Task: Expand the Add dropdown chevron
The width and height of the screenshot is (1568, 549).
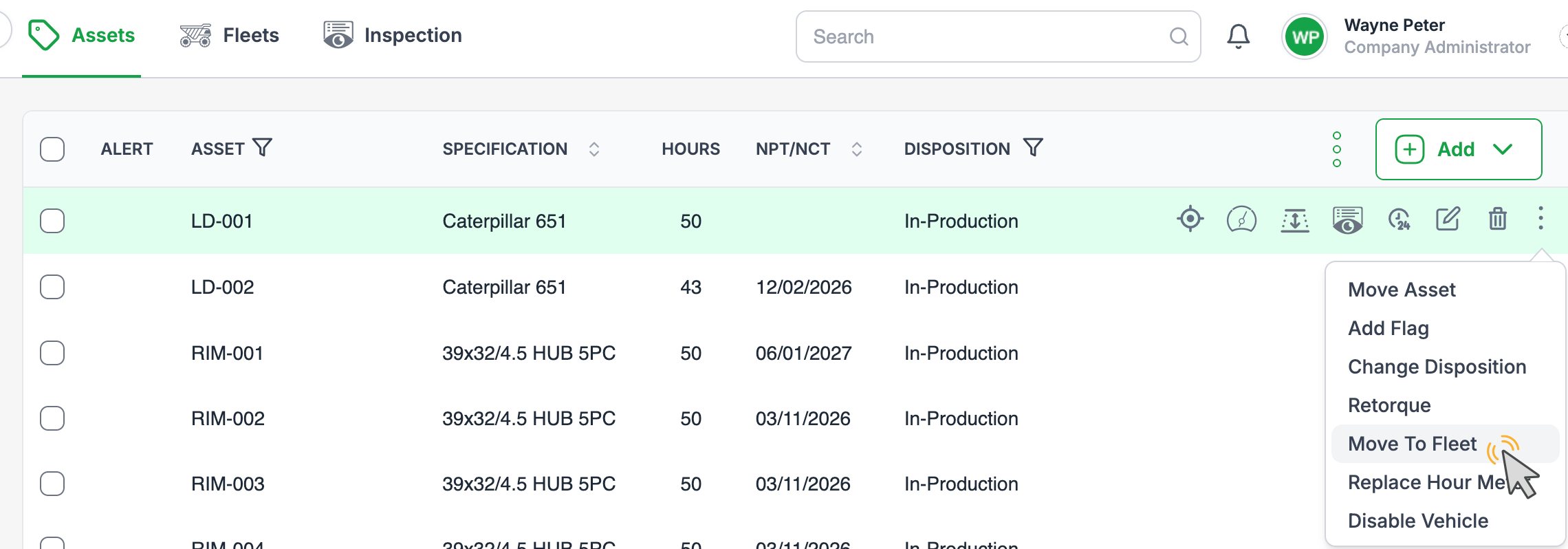Action: pos(1503,149)
